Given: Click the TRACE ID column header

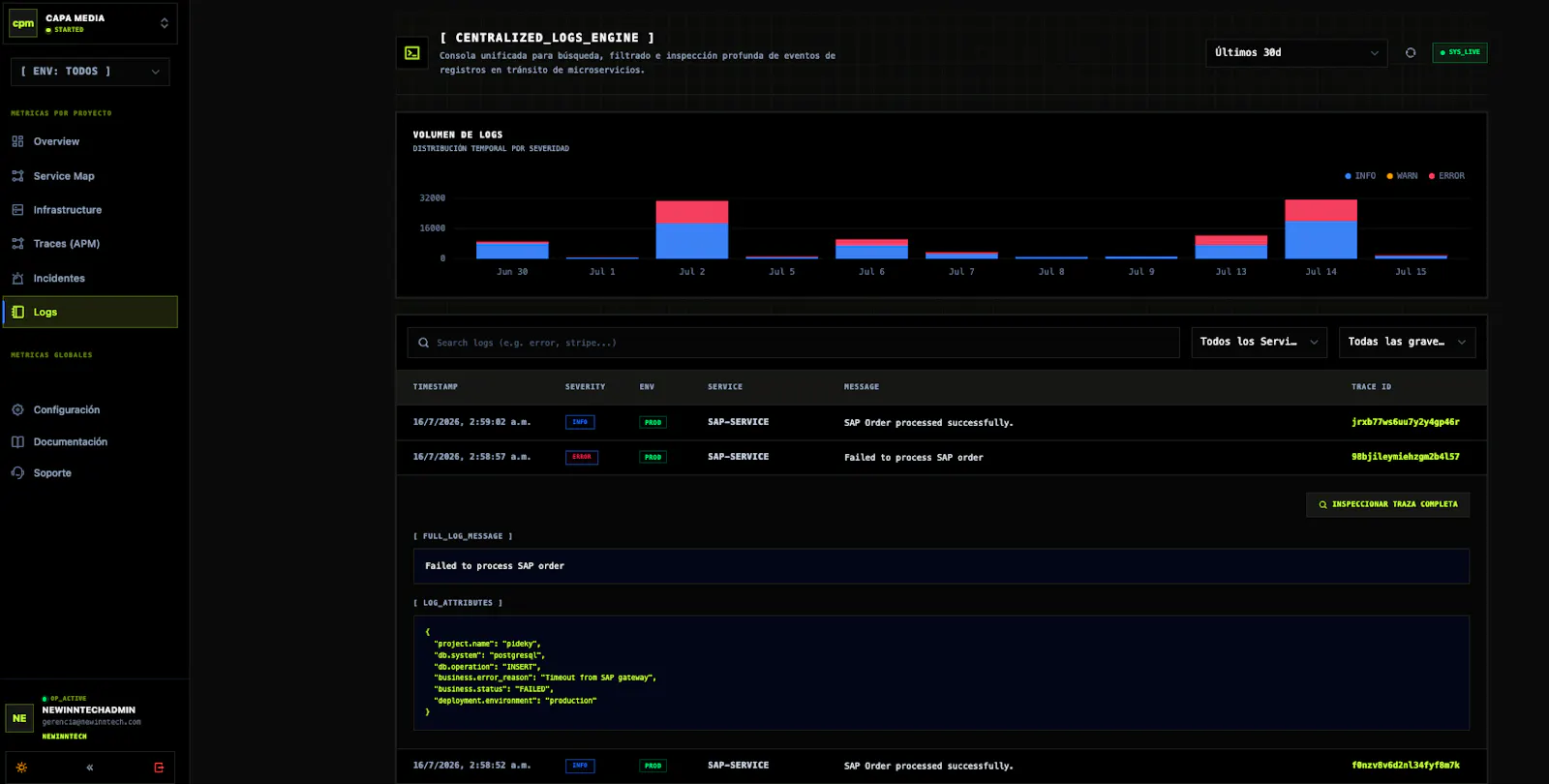Looking at the screenshot, I should point(1371,387).
